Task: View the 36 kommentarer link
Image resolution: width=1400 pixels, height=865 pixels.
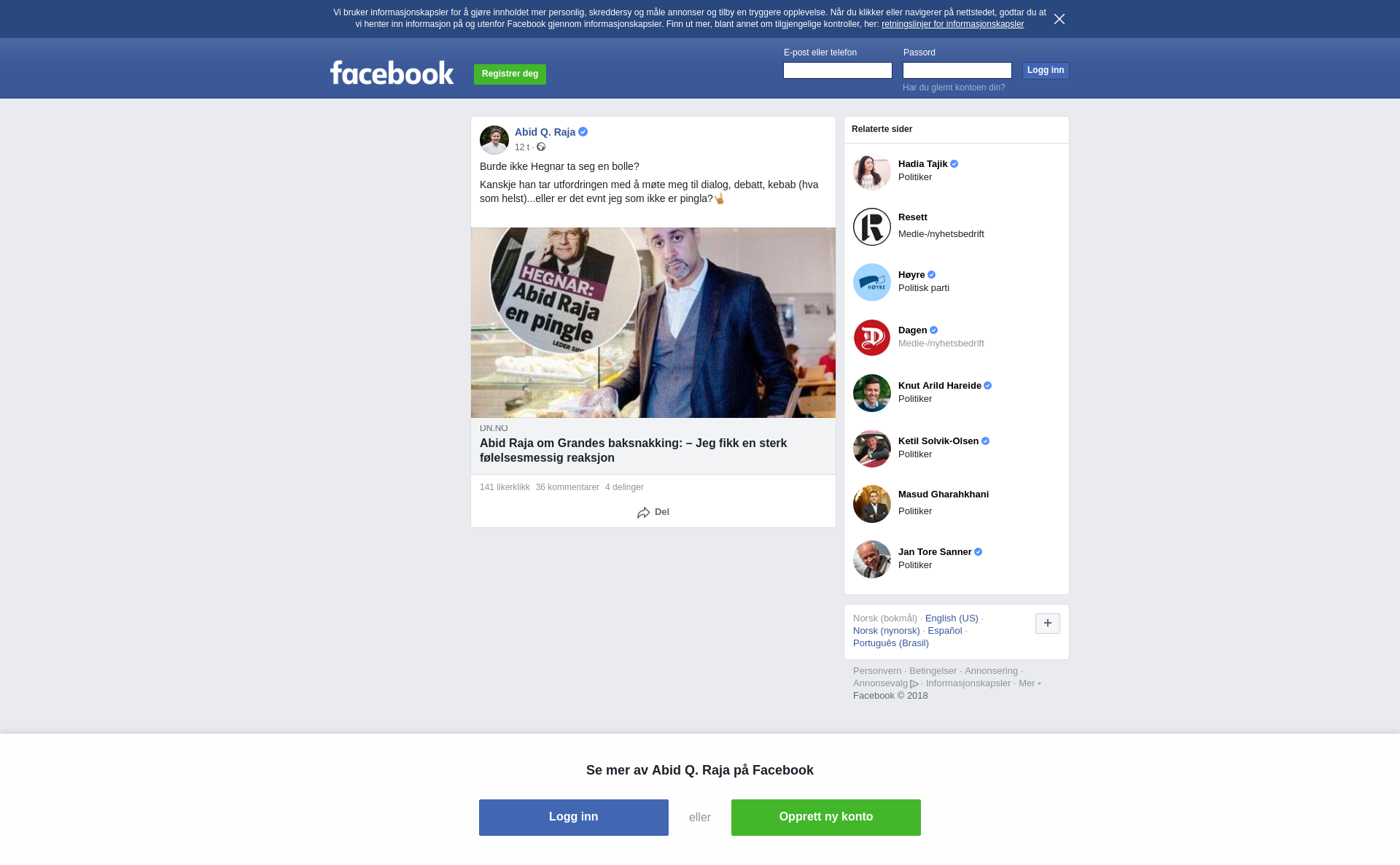Action: pos(567,487)
